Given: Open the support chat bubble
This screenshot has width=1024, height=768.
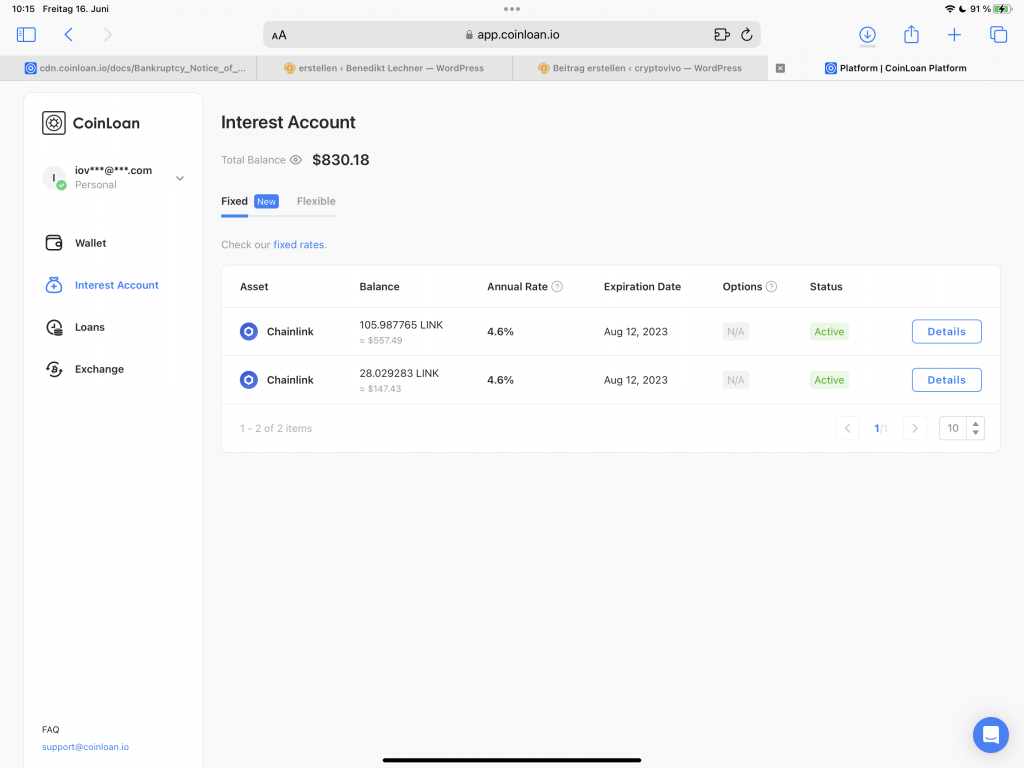Looking at the screenshot, I should (x=991, y=735).
